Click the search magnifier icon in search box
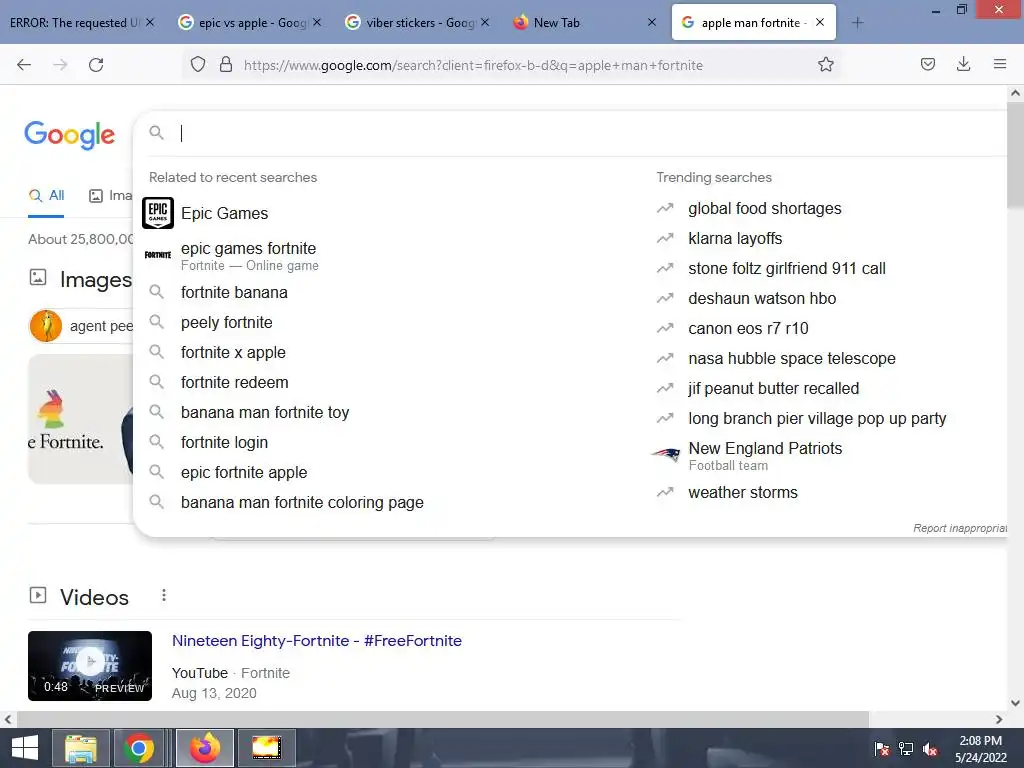 coord(156,133)
